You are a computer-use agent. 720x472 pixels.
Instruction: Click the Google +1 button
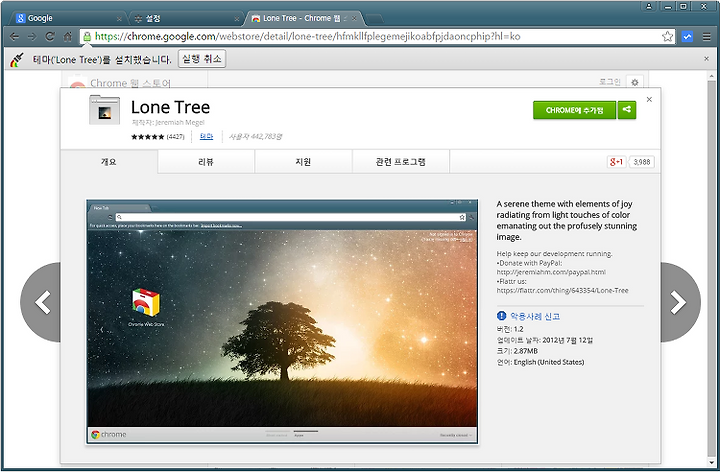point(616,162)
